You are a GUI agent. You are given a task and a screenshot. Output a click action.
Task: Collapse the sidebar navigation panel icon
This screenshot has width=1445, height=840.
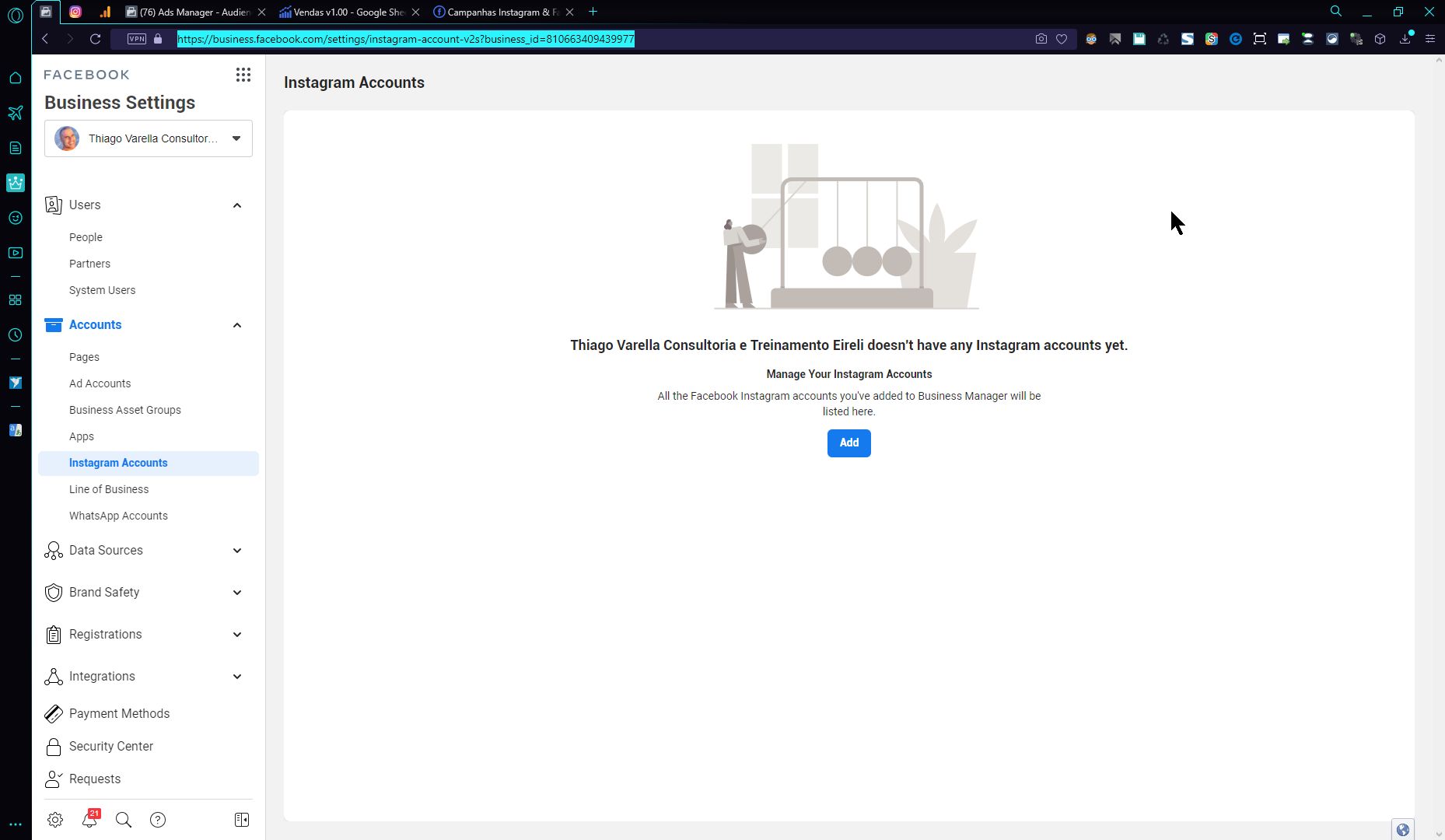coord(242,820)
